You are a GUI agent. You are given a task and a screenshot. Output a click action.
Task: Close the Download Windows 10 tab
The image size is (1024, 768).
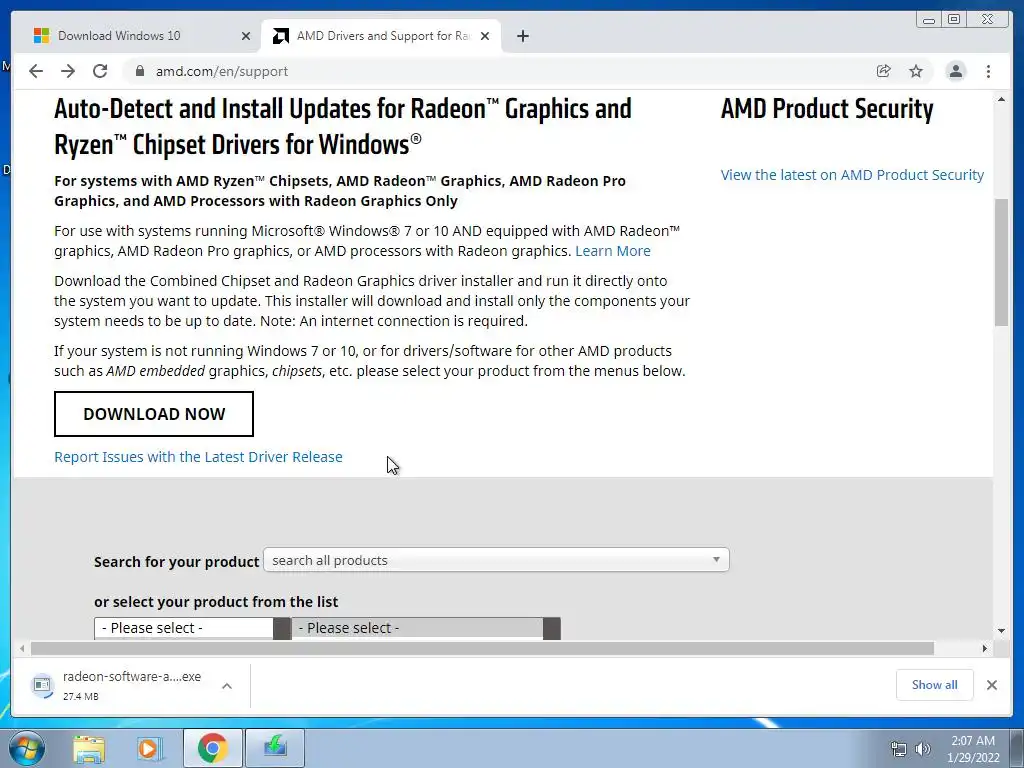(246, 36)
